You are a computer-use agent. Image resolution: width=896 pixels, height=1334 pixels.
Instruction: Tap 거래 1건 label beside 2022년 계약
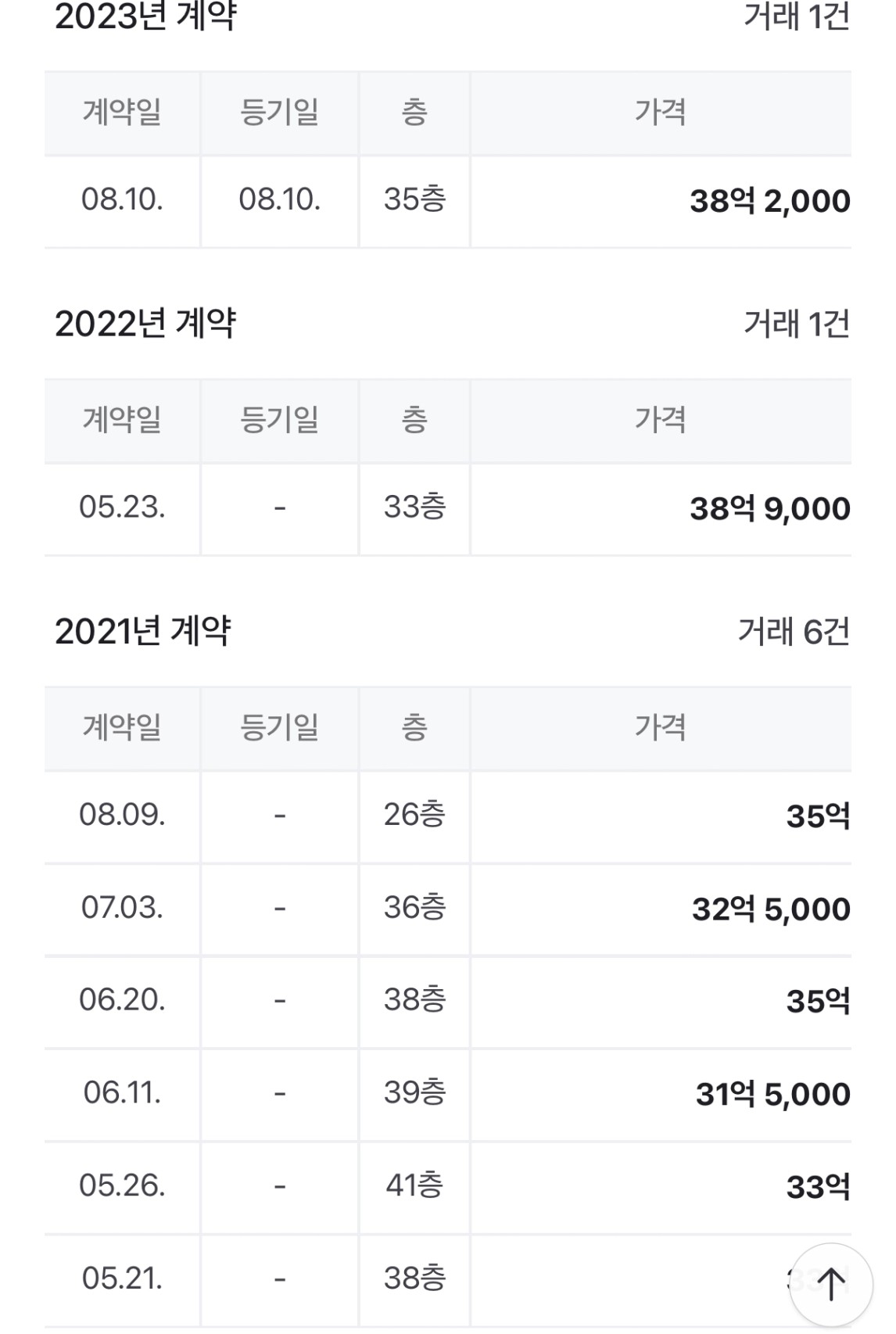click(x=796, y=323)
